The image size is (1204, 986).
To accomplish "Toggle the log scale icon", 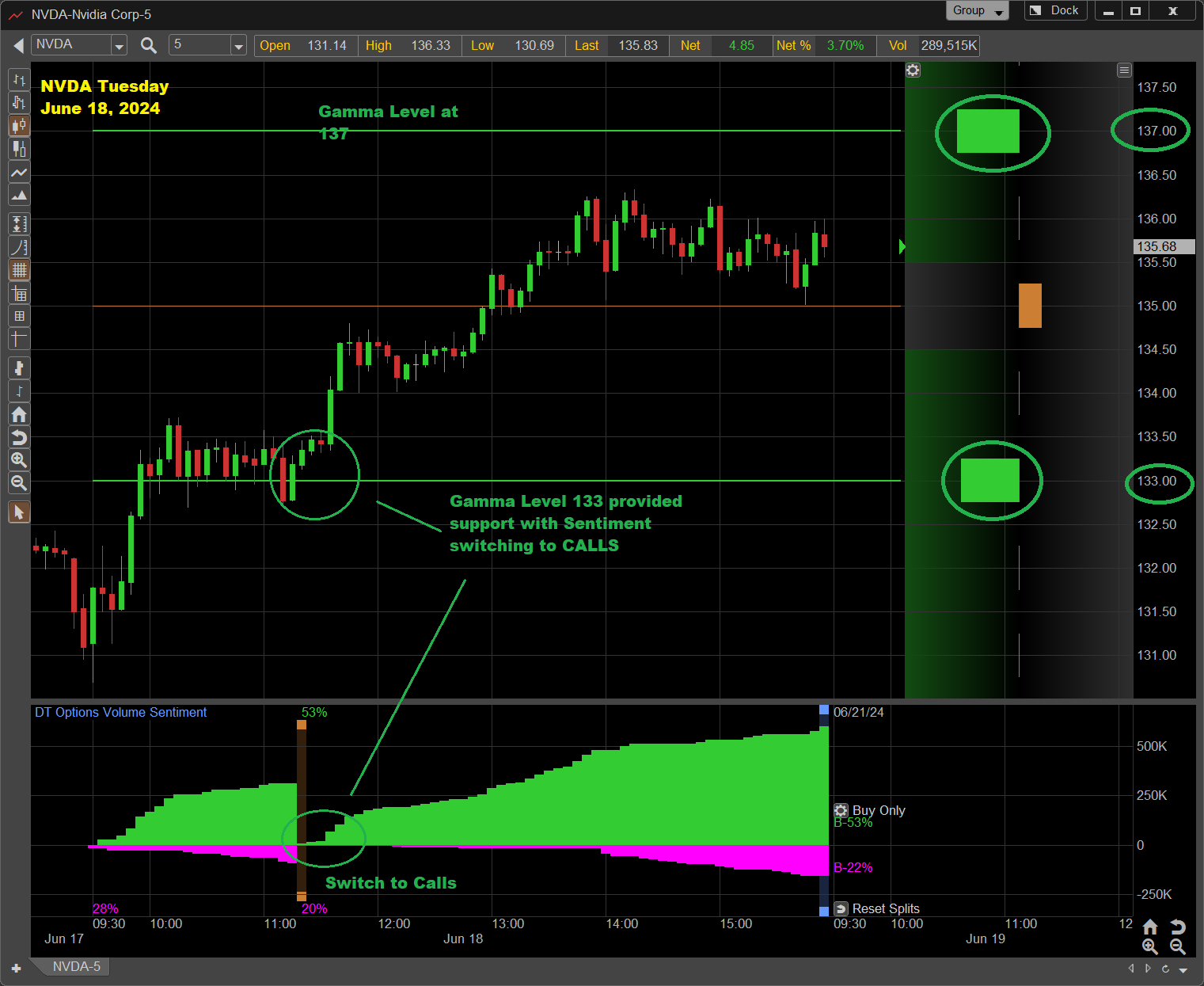I will [19, 247].
